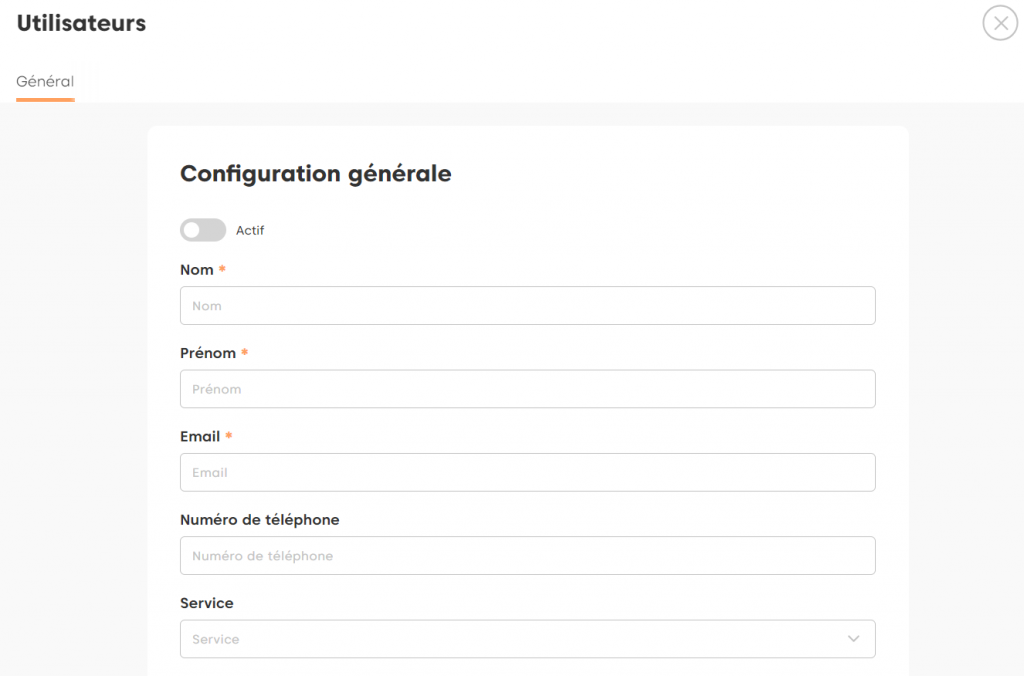Screen dimensions: 1024x676
Task: Click the required asterisk beside Email
Action: pyautogui.click(x=229, y=436)
